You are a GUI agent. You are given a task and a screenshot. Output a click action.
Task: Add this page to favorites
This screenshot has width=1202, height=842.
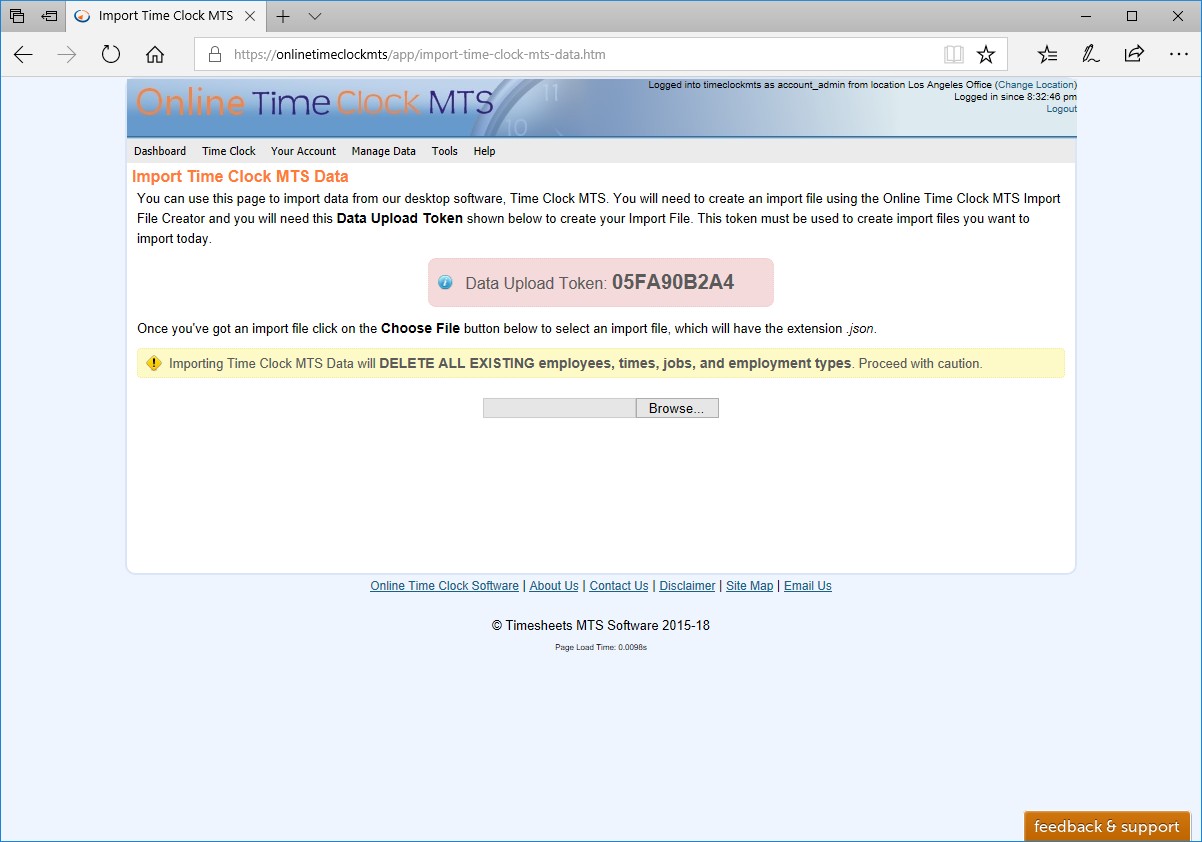tap(986, 54)
